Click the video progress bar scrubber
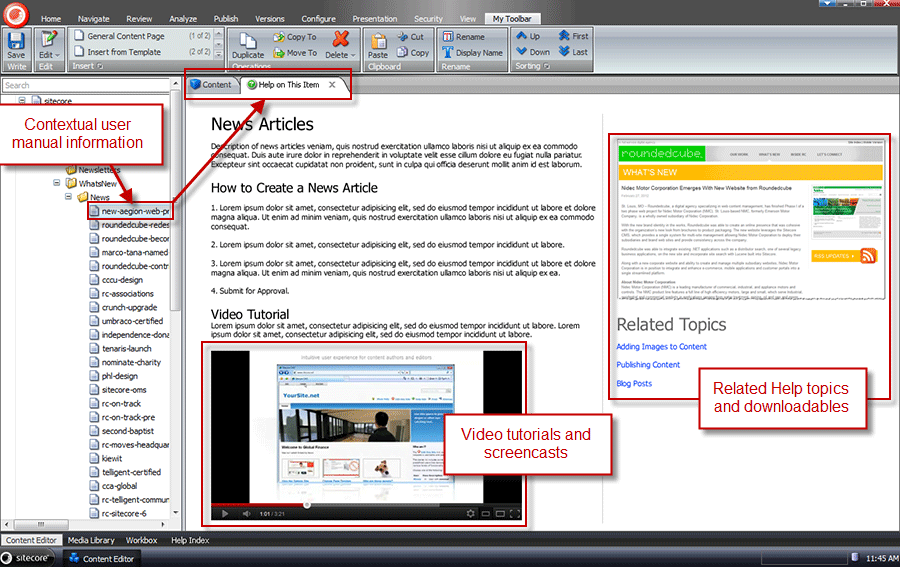 point(306,505)
